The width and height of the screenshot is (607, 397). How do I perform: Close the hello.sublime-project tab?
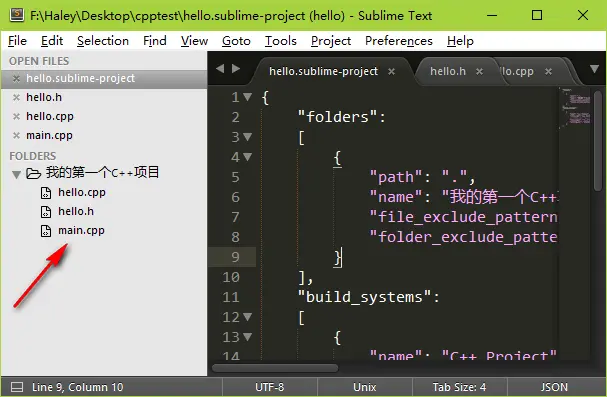pos(391,71)
